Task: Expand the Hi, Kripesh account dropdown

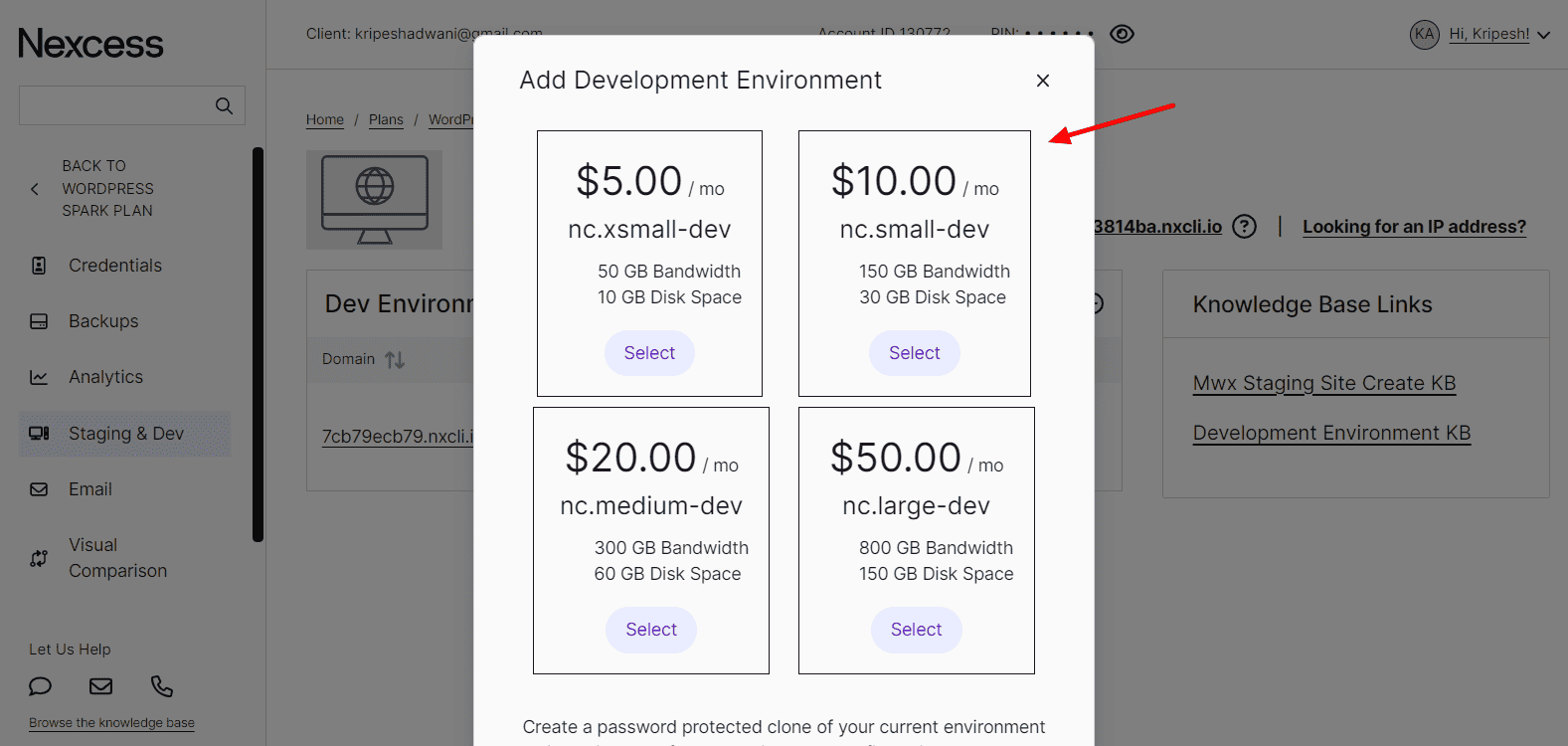Action: [x=1544, y=35]
